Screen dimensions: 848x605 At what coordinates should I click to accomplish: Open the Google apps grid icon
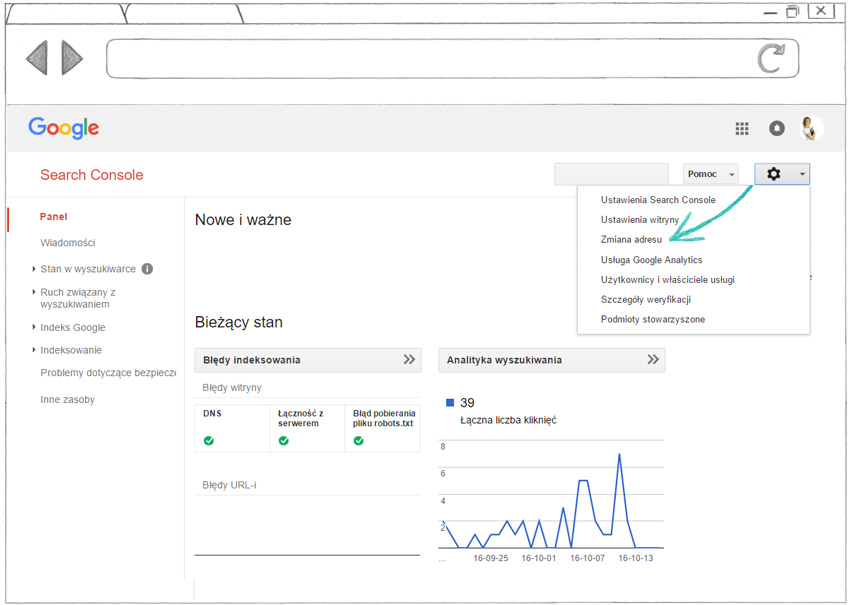[x=742, y=129]
